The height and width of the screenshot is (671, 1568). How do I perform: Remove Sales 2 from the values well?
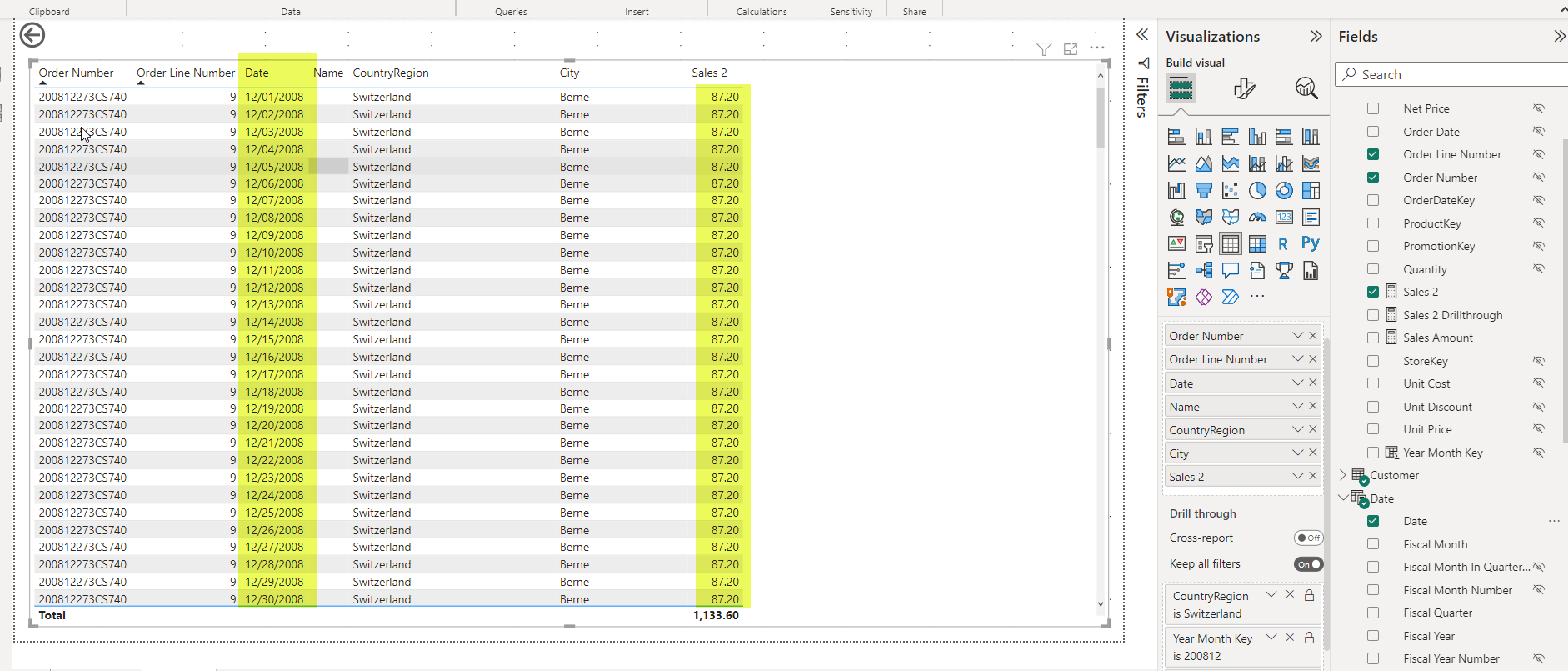pyautogui.click(x=1313, y=476)
